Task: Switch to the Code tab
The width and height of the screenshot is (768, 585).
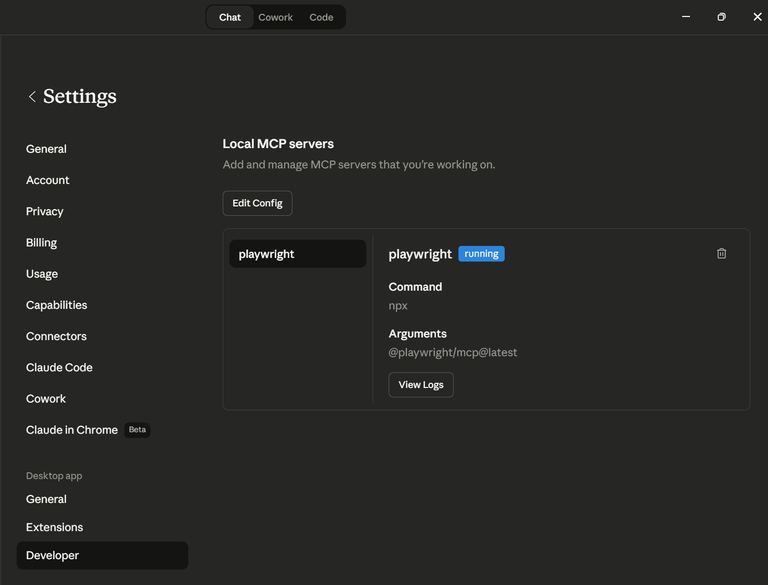Action: (321, 17)
